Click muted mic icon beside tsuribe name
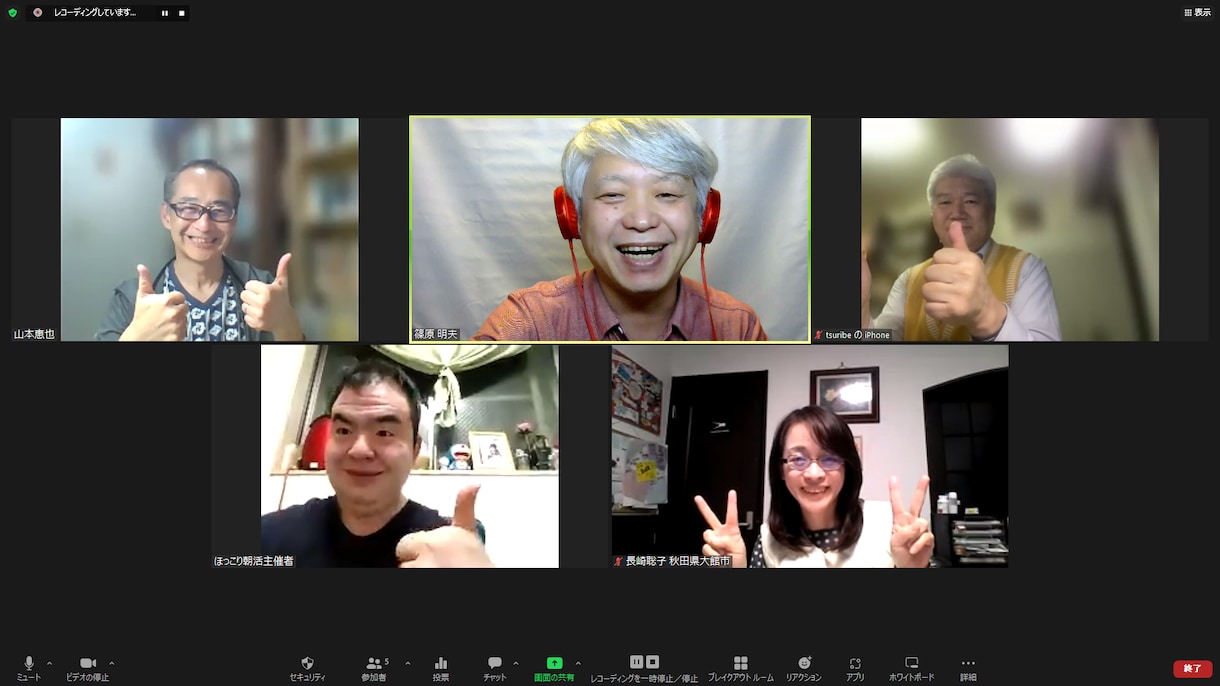This screenshot has height=686, width=1220. point(819,335)
